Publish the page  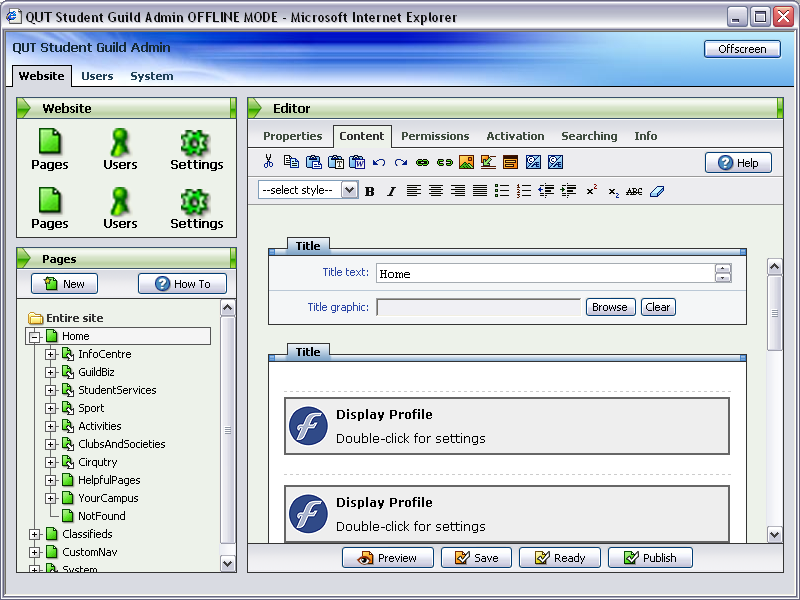tap(650, 558)
